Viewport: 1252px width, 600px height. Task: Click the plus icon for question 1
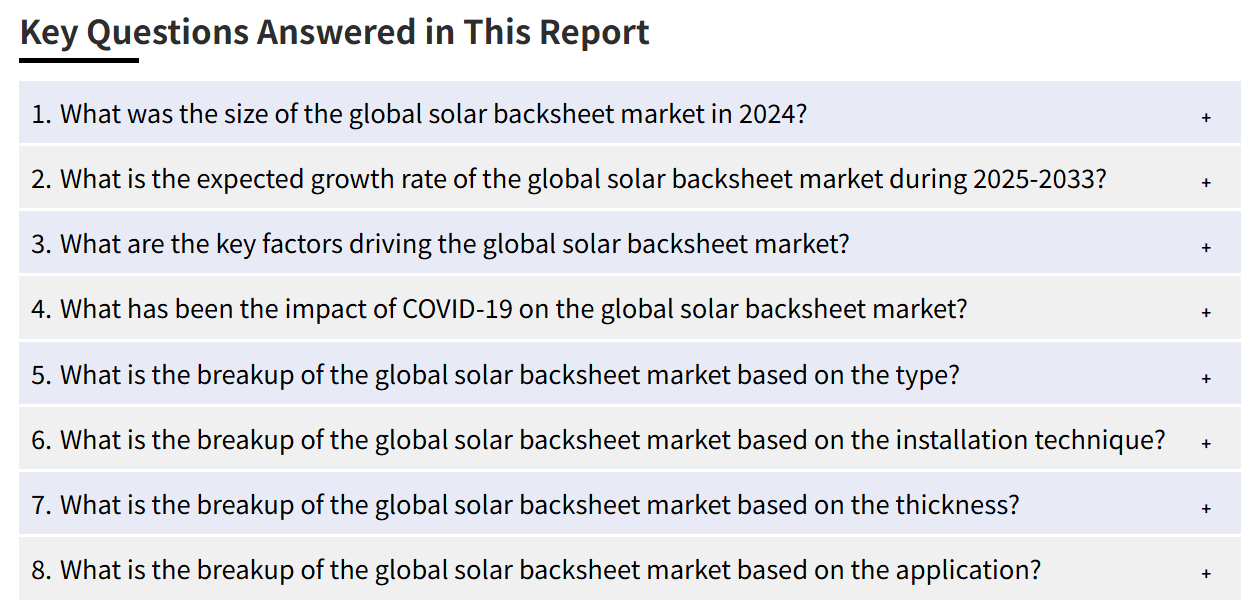point(1206,117)
